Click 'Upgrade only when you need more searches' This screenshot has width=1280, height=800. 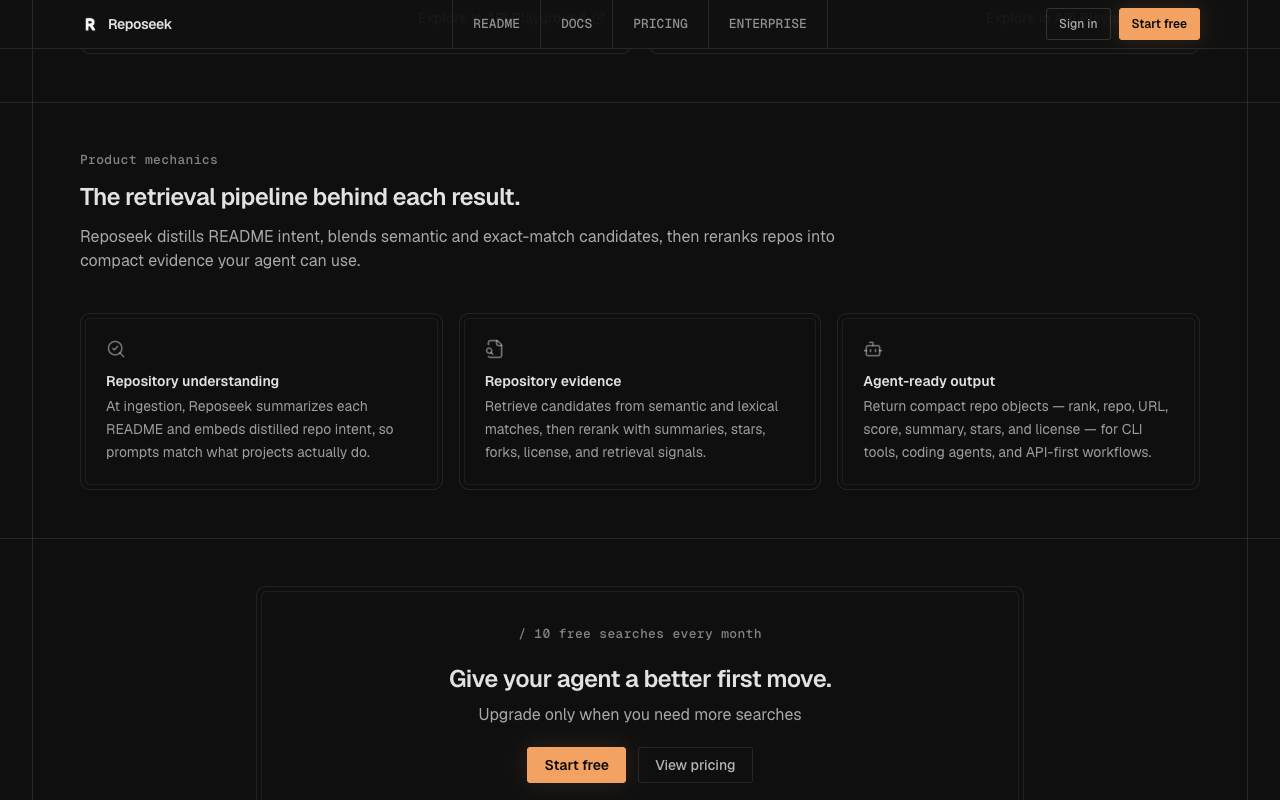click(x=640, y=714)
